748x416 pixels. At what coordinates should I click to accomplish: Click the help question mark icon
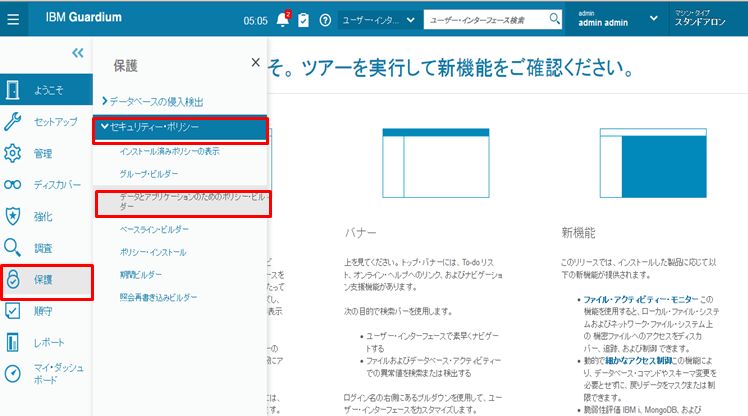tap(325, 19)
